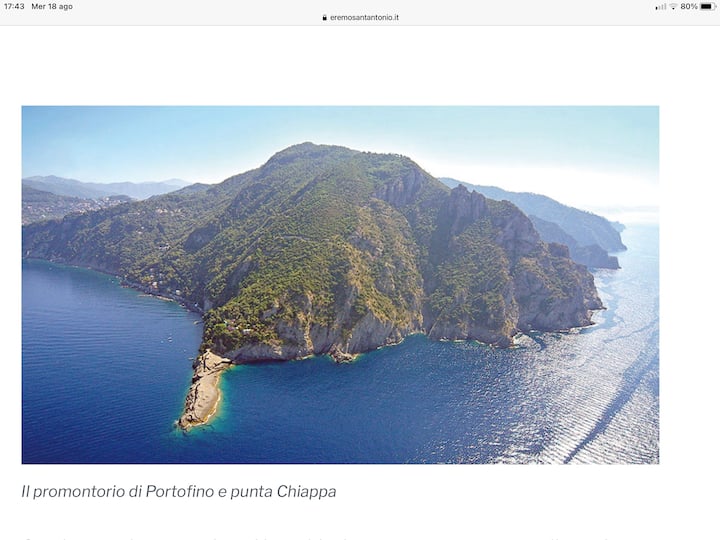Tap the date Mer 18 ago
The image size is (720, 540).
coord(52,6)
